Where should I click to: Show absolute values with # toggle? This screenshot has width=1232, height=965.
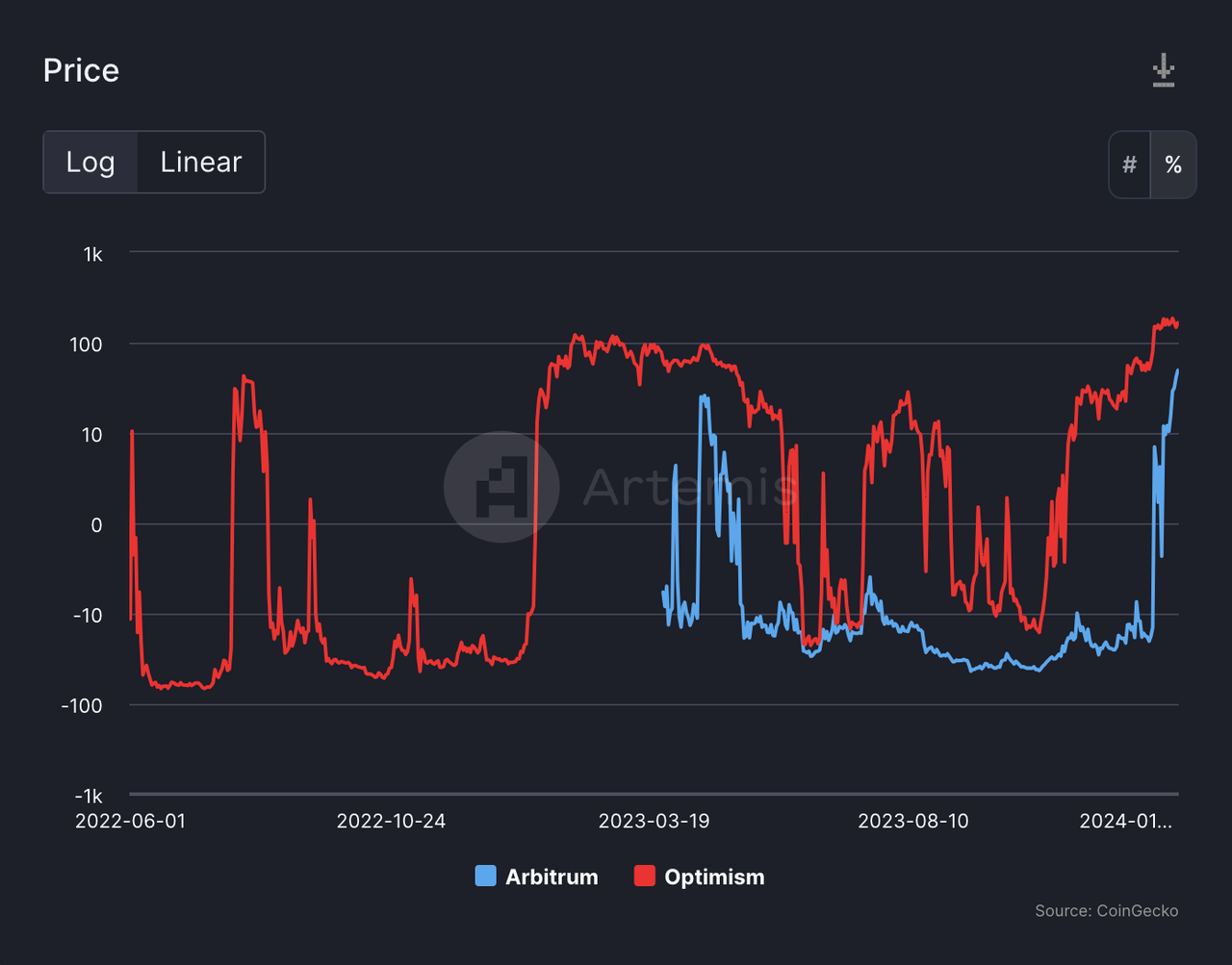pyautogui.click(x=1130, y=165)
